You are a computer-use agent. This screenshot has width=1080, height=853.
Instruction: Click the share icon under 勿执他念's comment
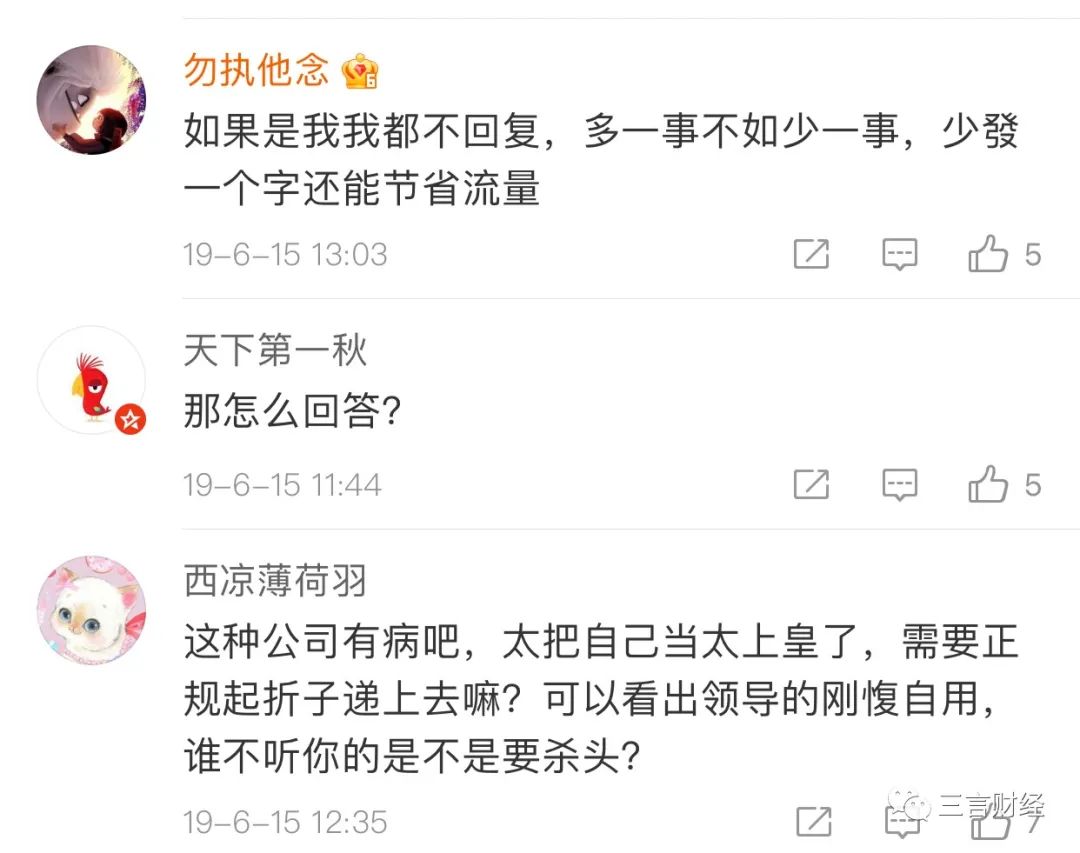pos(813,254)
